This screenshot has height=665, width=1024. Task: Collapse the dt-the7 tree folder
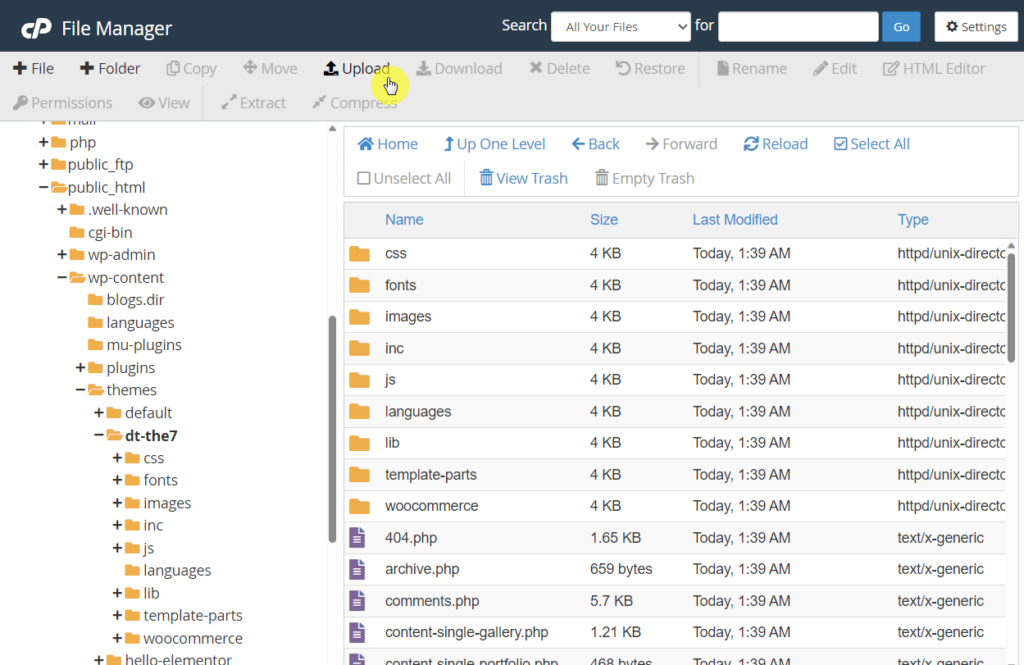[99, 435]
